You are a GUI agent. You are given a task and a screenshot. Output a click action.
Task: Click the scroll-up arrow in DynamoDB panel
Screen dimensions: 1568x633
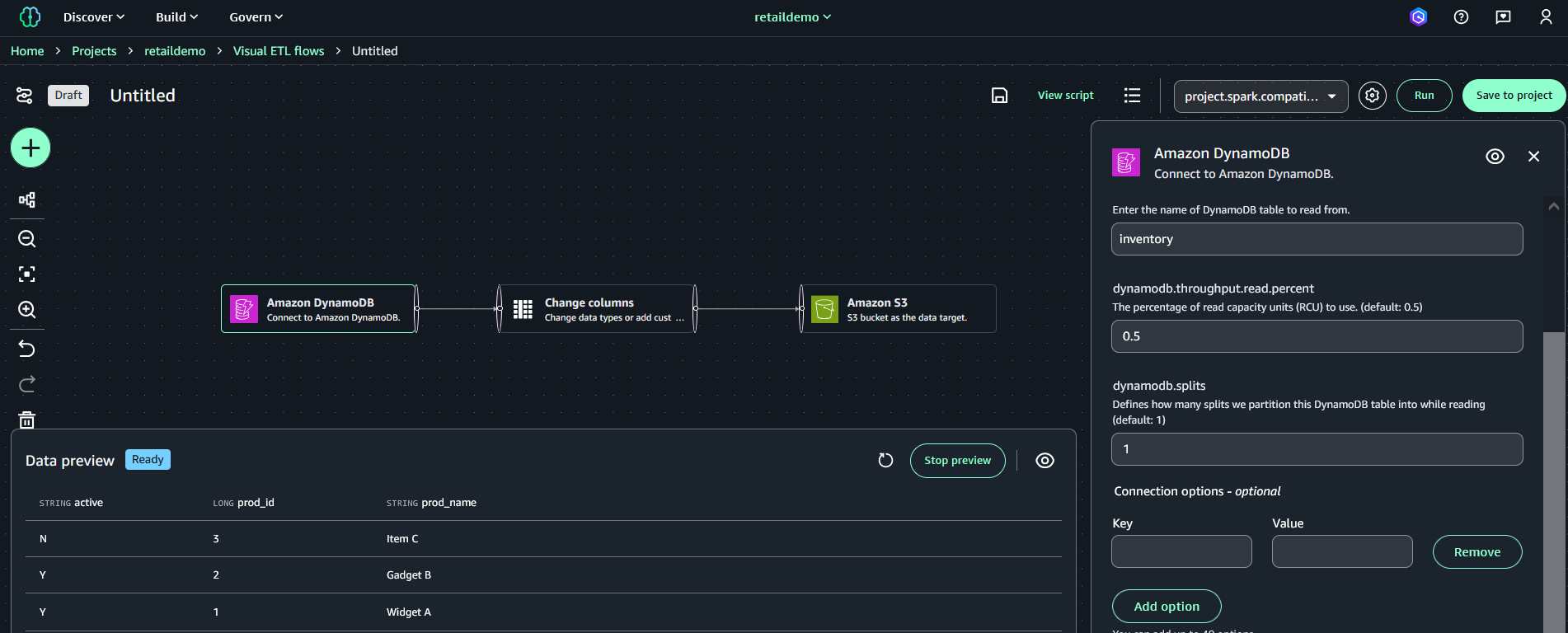(1553, 206)
